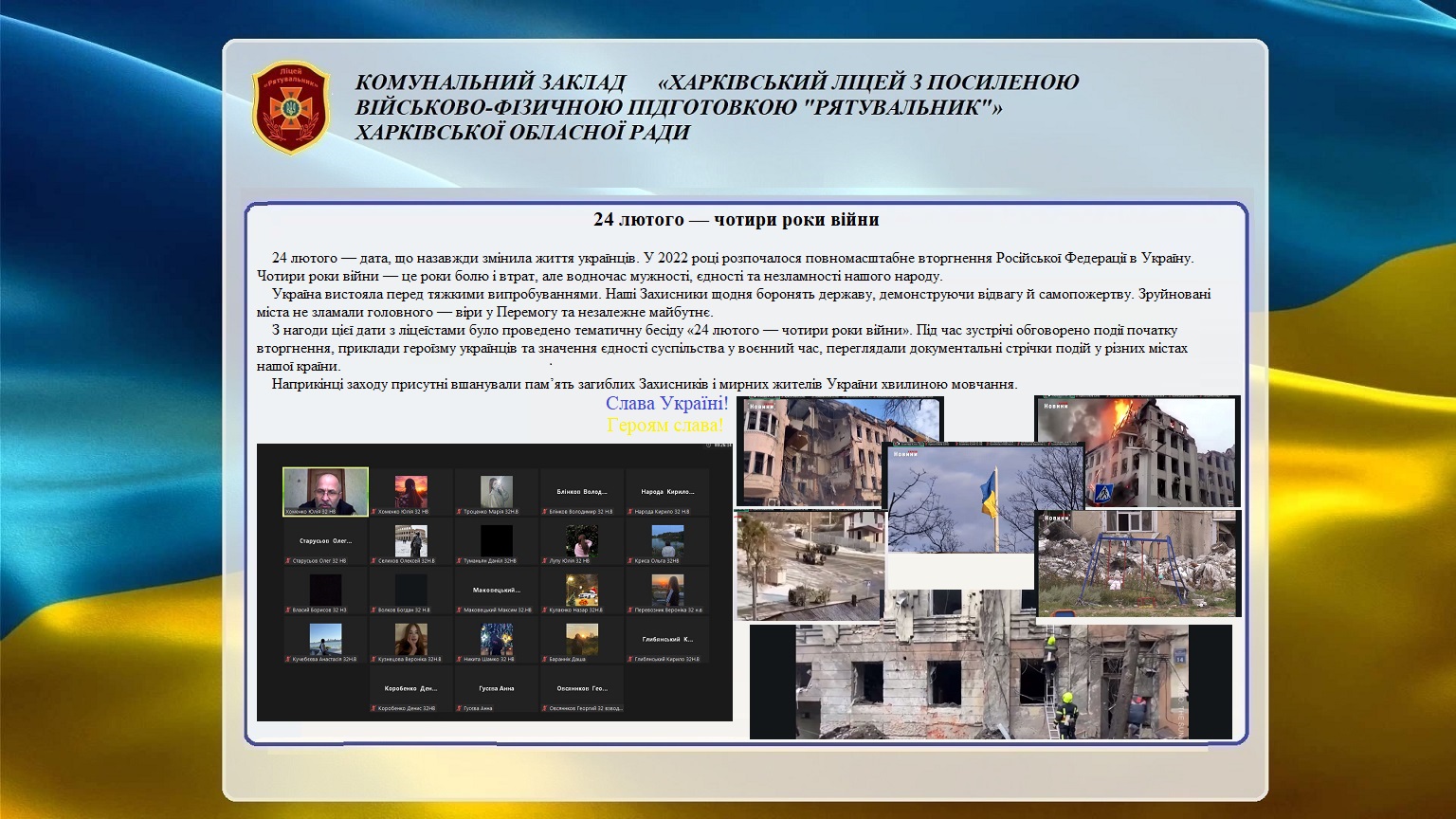
Task: Open the firefighters on ladder photo
Action: click(x=991, y=681)
